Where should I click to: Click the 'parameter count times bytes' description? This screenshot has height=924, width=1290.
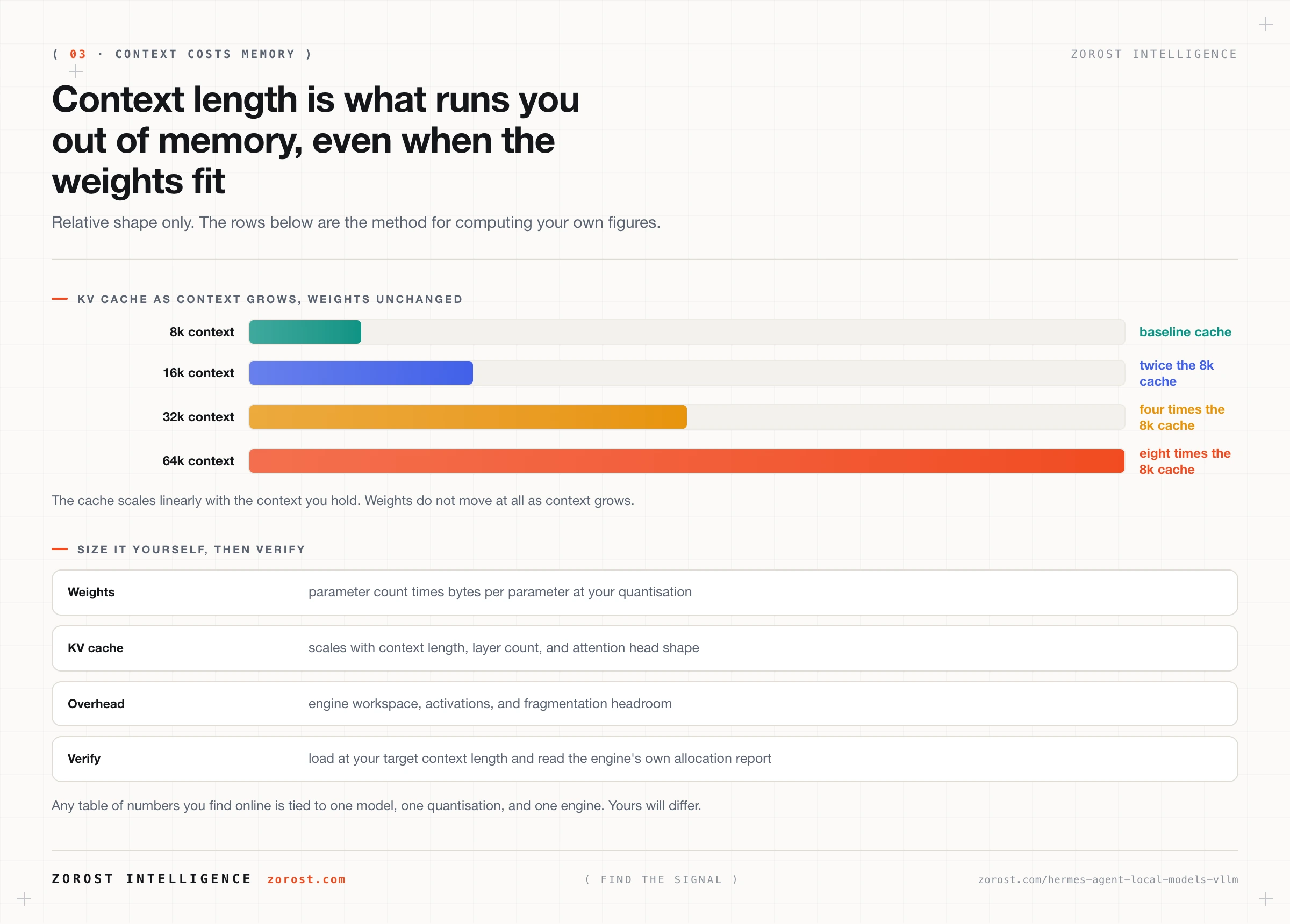[500, 592]
